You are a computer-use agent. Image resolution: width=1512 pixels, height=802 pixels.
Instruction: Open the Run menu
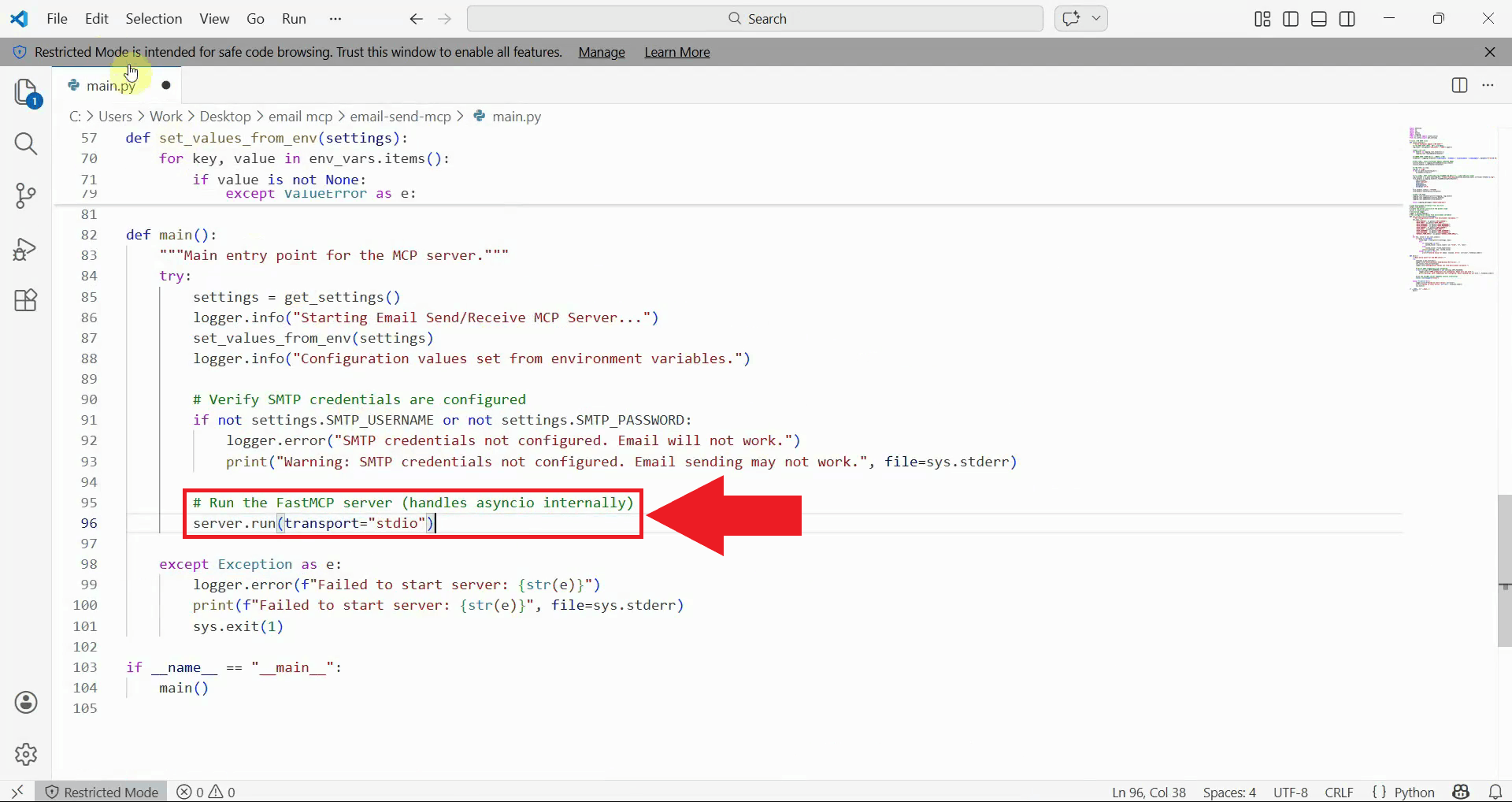[293, 18]
